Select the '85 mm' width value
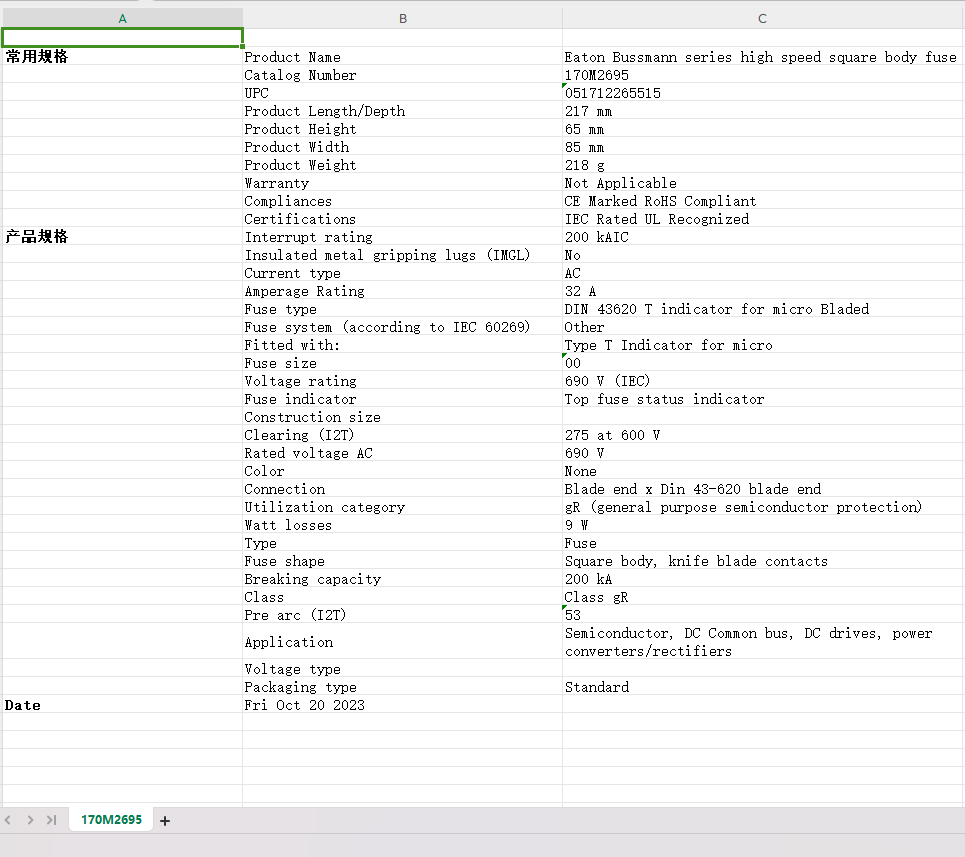The image size is (965, 857). pos(763,146)
